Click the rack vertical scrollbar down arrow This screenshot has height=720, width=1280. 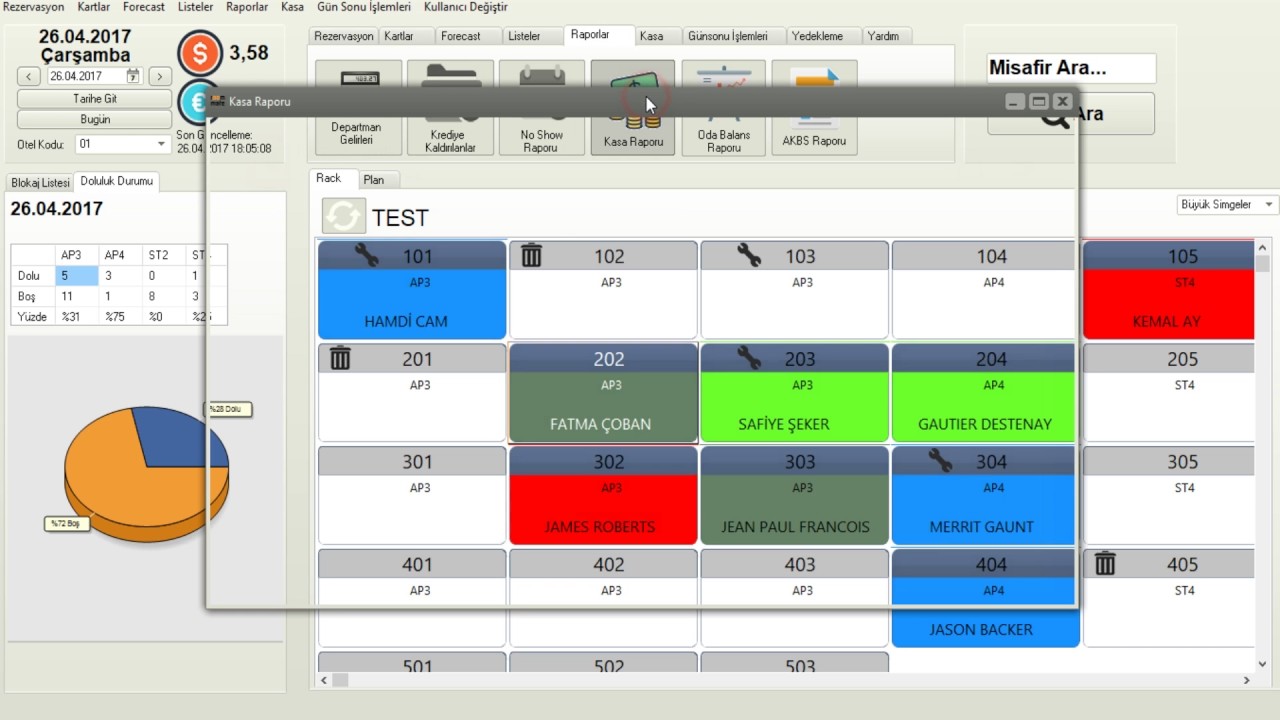click(1263, 664)
